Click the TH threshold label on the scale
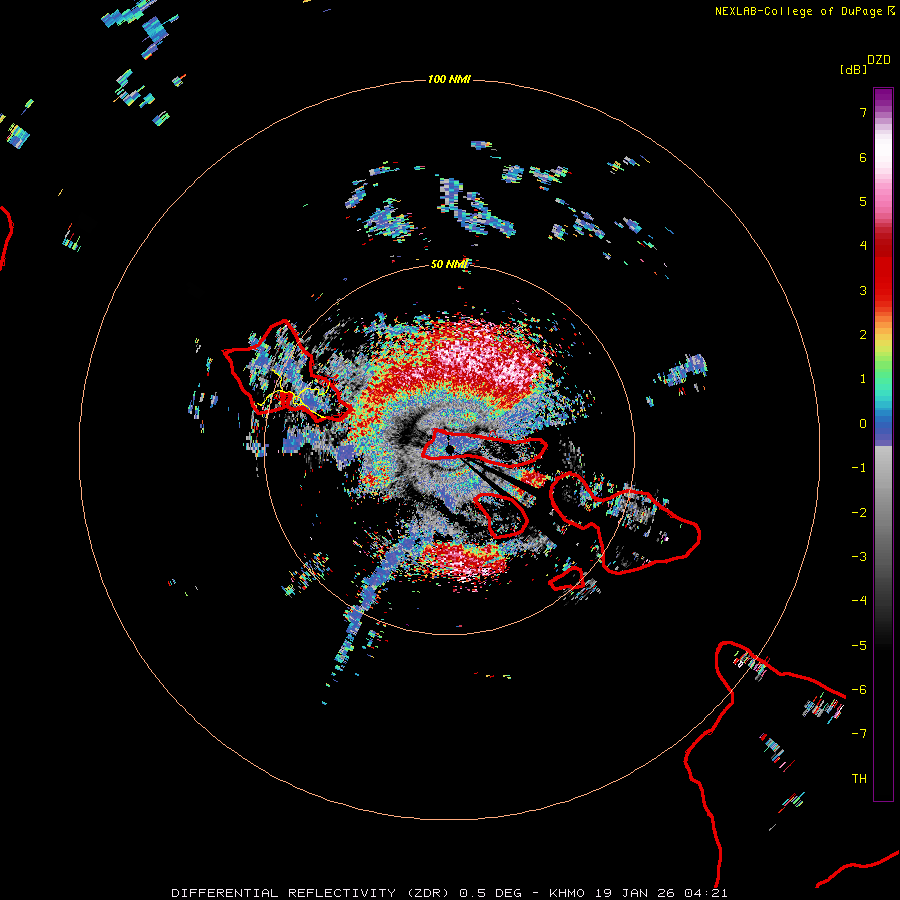 tap(859, 779)
